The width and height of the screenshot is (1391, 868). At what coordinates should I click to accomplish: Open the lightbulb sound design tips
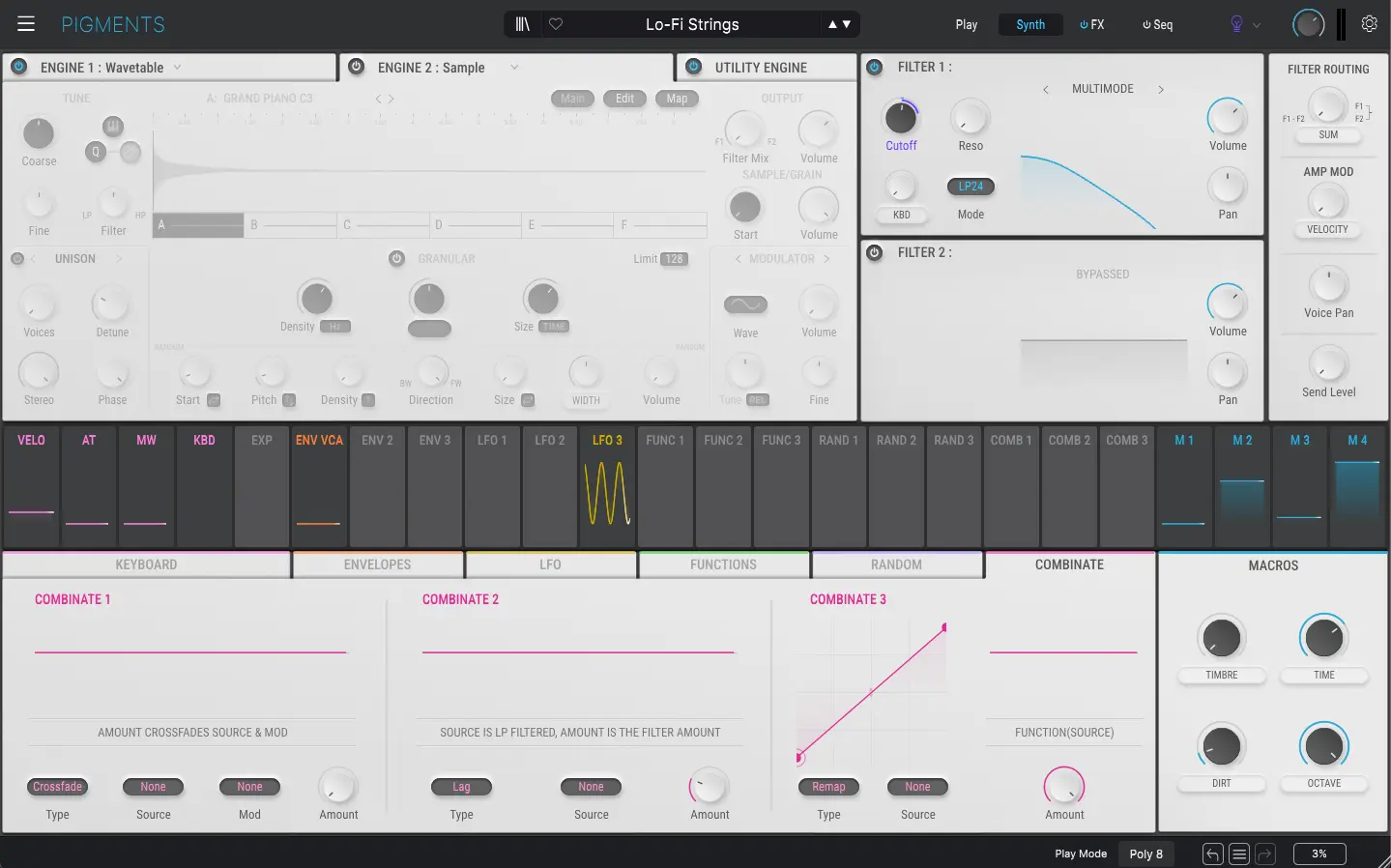click(1236, 24)
